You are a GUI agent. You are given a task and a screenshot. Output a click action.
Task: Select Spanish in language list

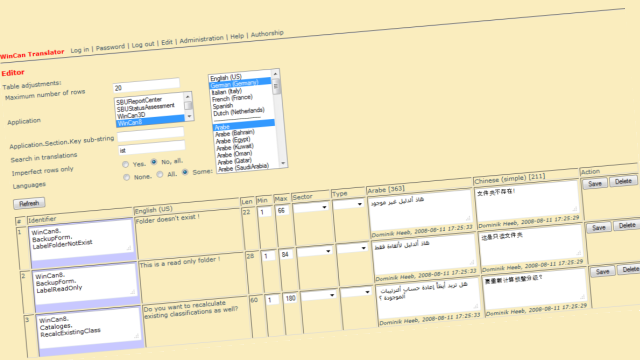223,106
